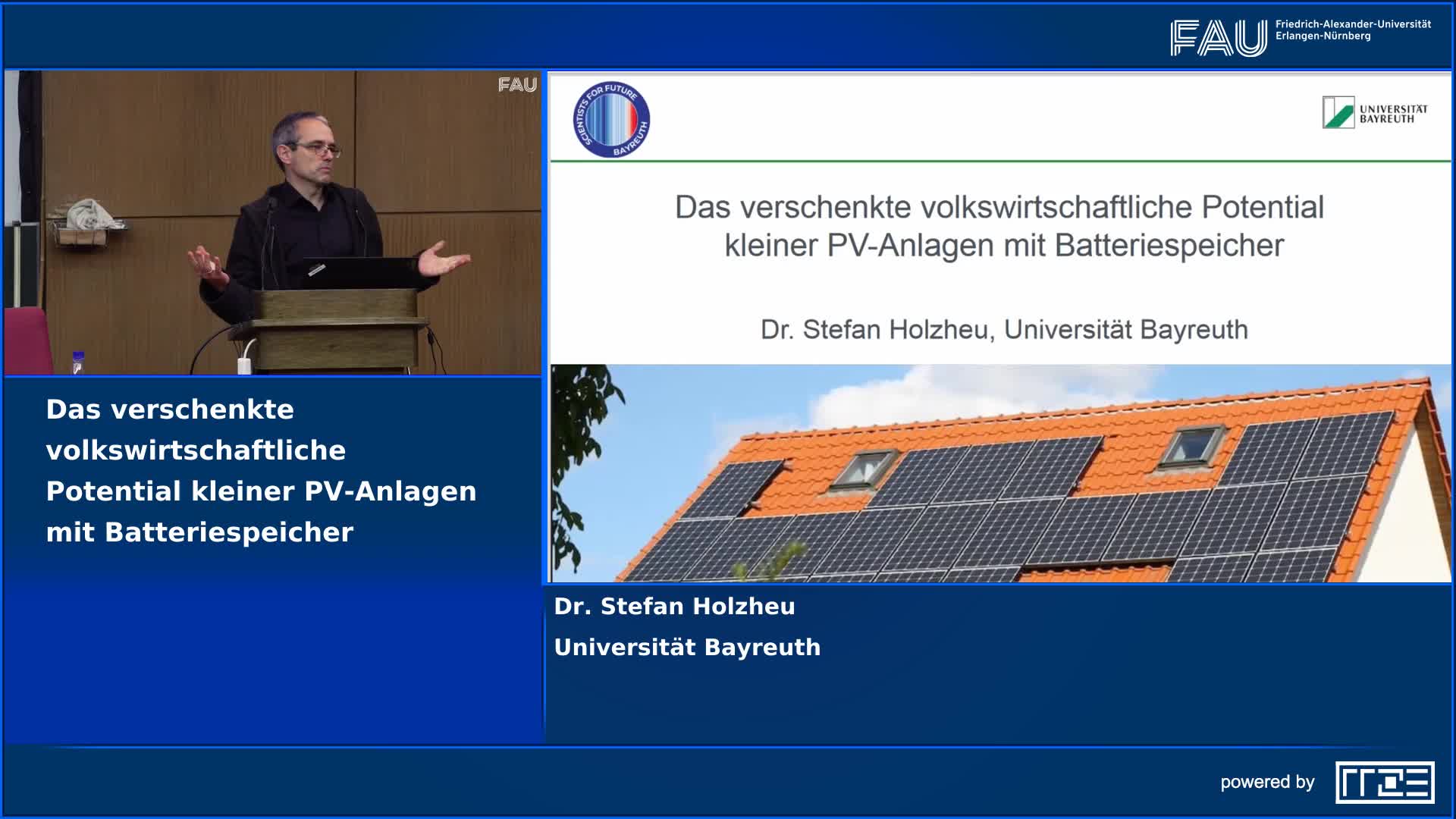Click the RRZE logo at bottom right
The height and width of the screenshot is (819, 1456).
[1385, 782]
